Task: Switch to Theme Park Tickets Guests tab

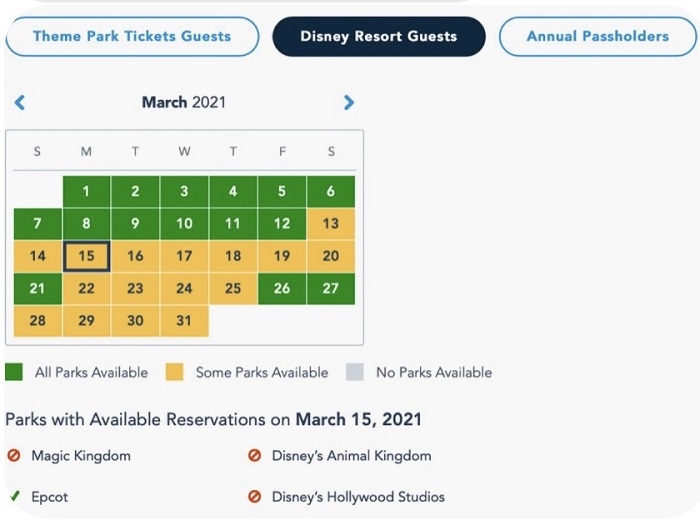Action: 132,36
